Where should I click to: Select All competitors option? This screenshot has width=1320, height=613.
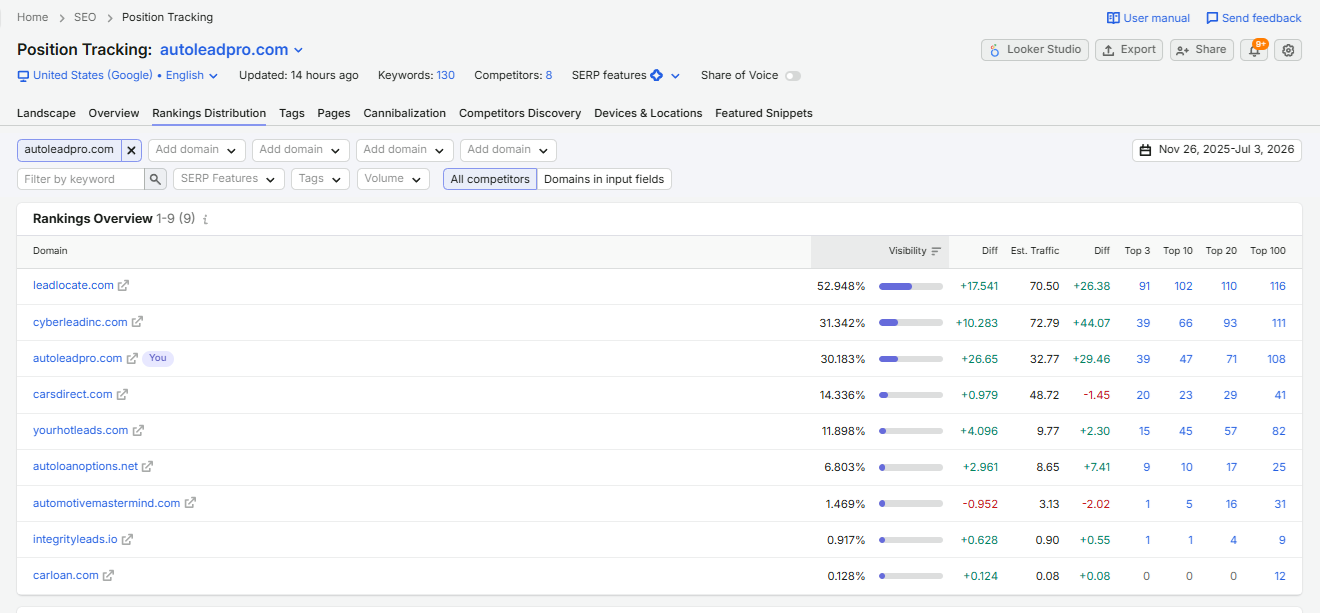click(x=490, y=179)
